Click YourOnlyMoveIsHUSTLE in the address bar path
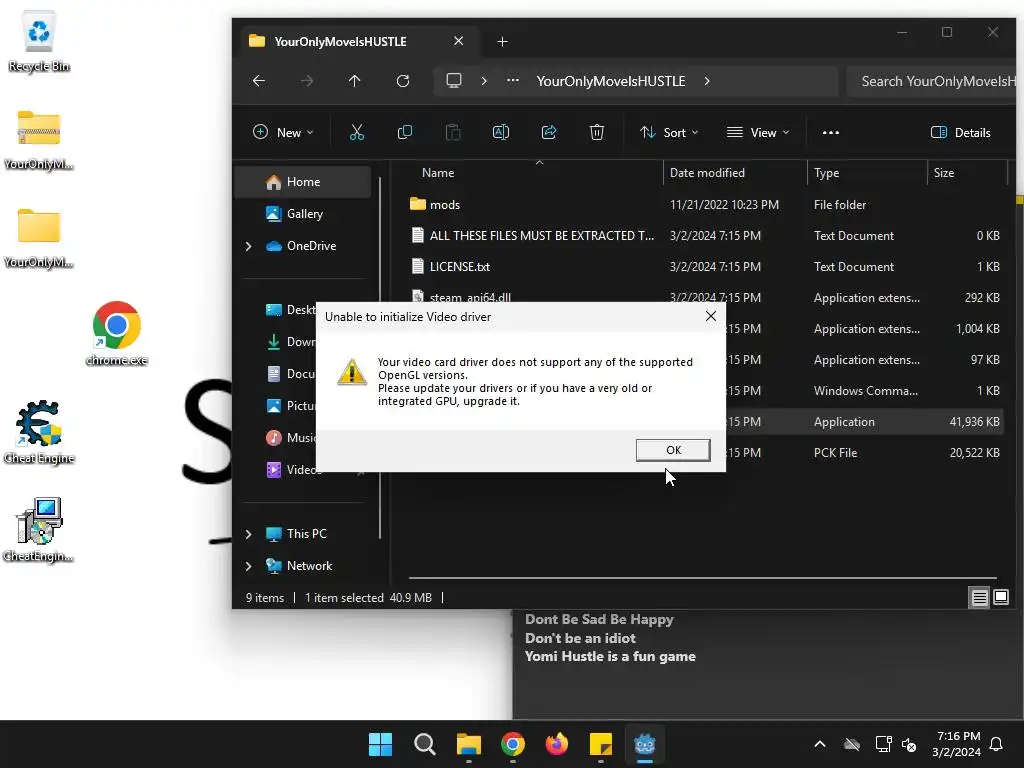 (x=611, y=81)
